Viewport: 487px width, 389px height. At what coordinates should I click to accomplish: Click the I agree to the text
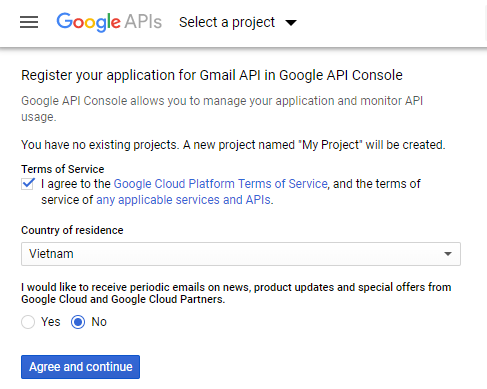[76, 184]
